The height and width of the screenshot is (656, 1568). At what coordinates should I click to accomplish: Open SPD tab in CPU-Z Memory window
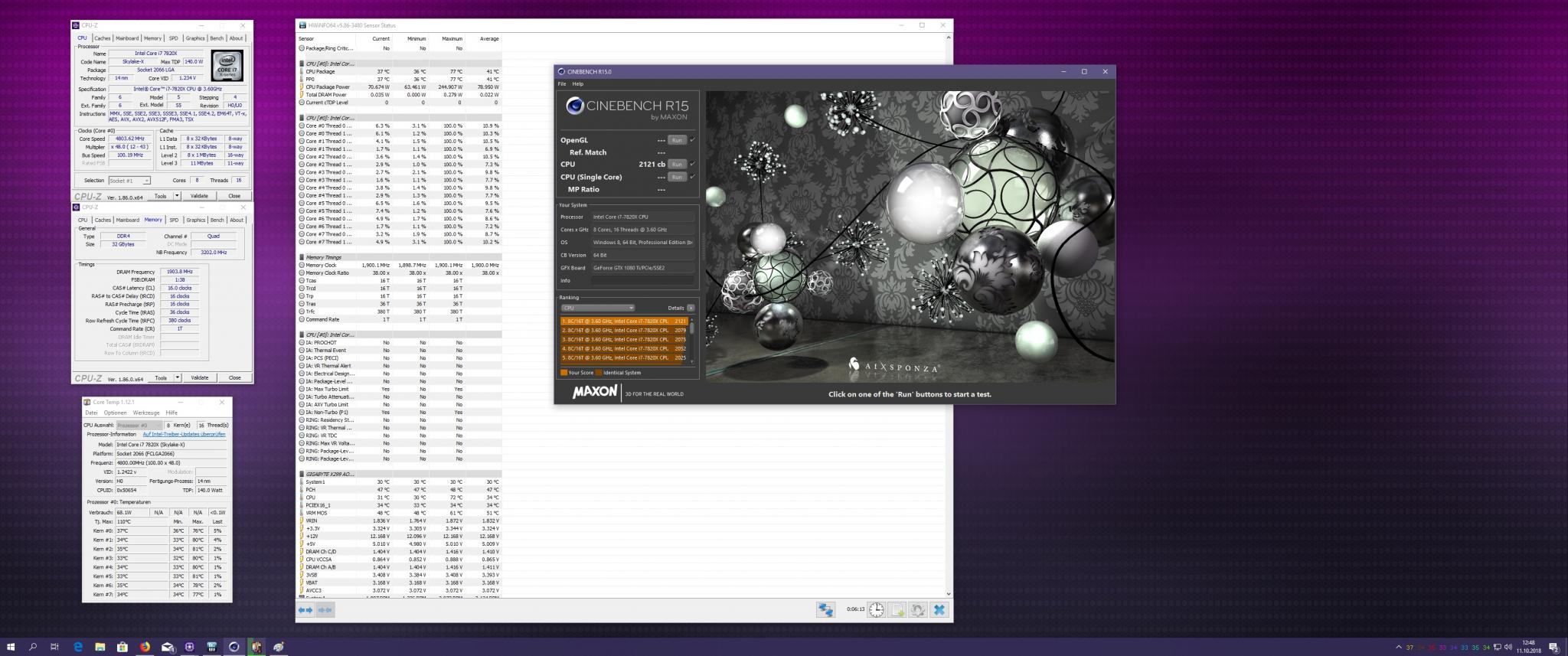[174, 220]
